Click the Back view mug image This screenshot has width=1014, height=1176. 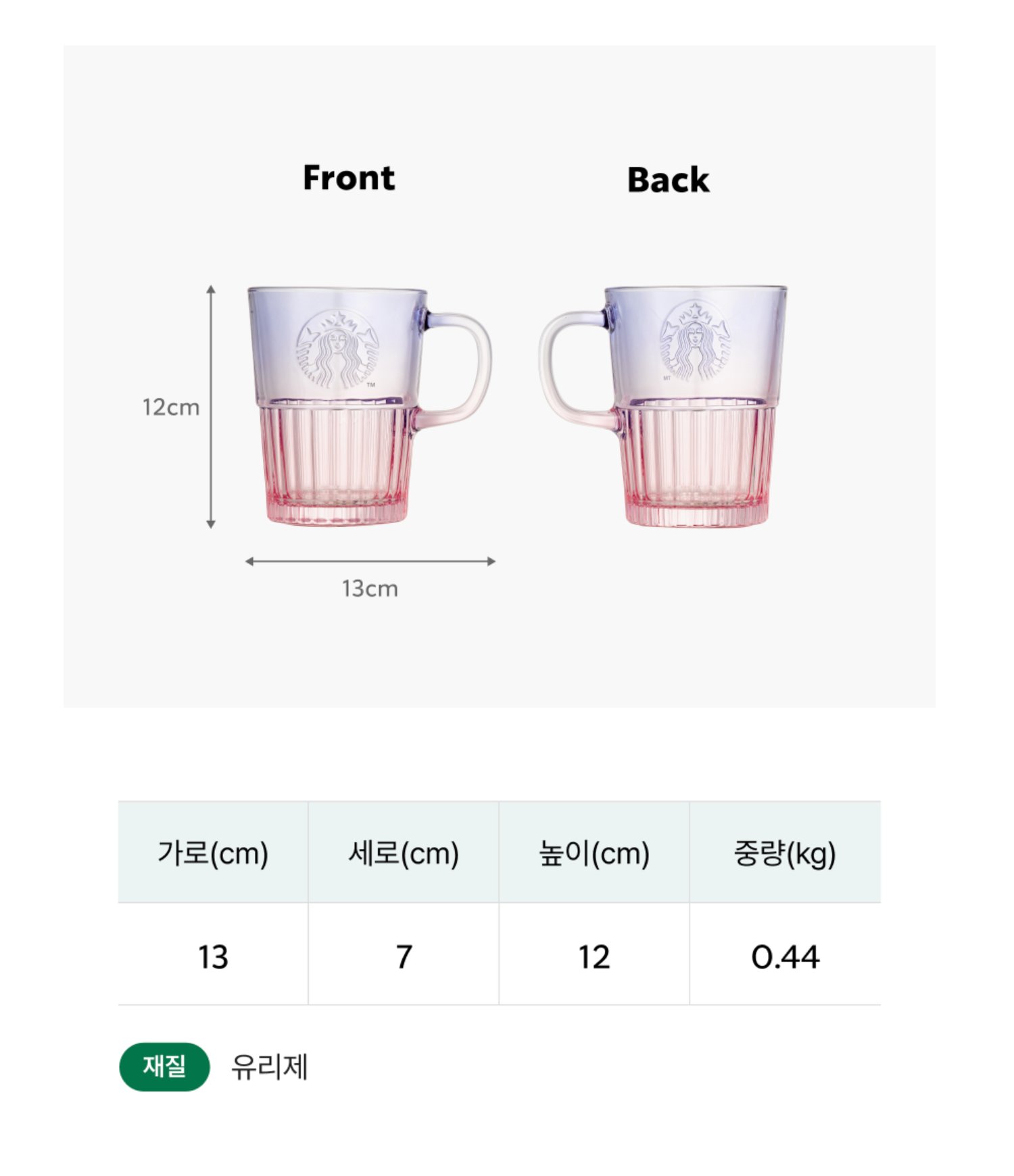click(663, 406)
